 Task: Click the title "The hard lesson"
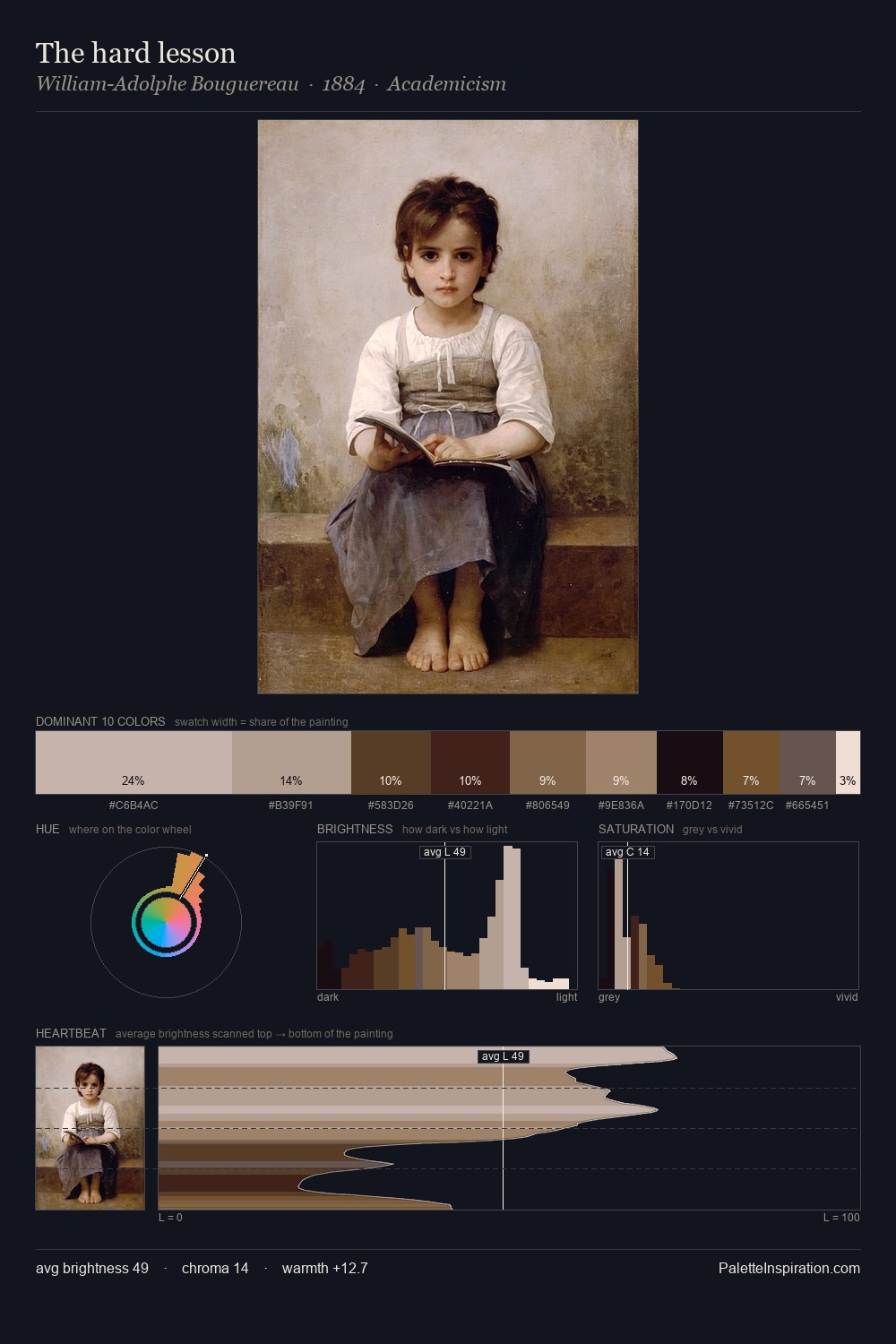tap(136, 53)
